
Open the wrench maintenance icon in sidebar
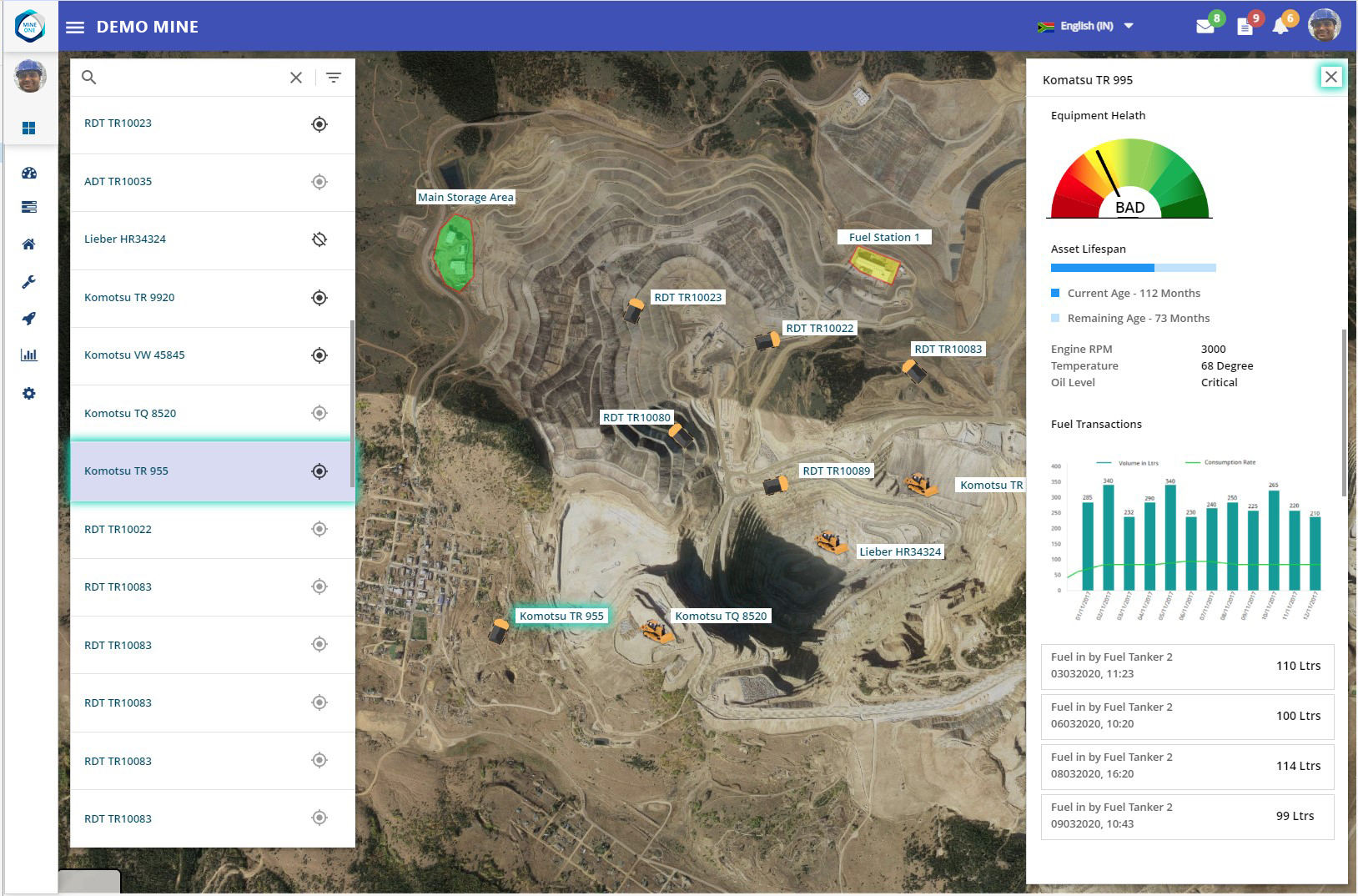(29, 282)
